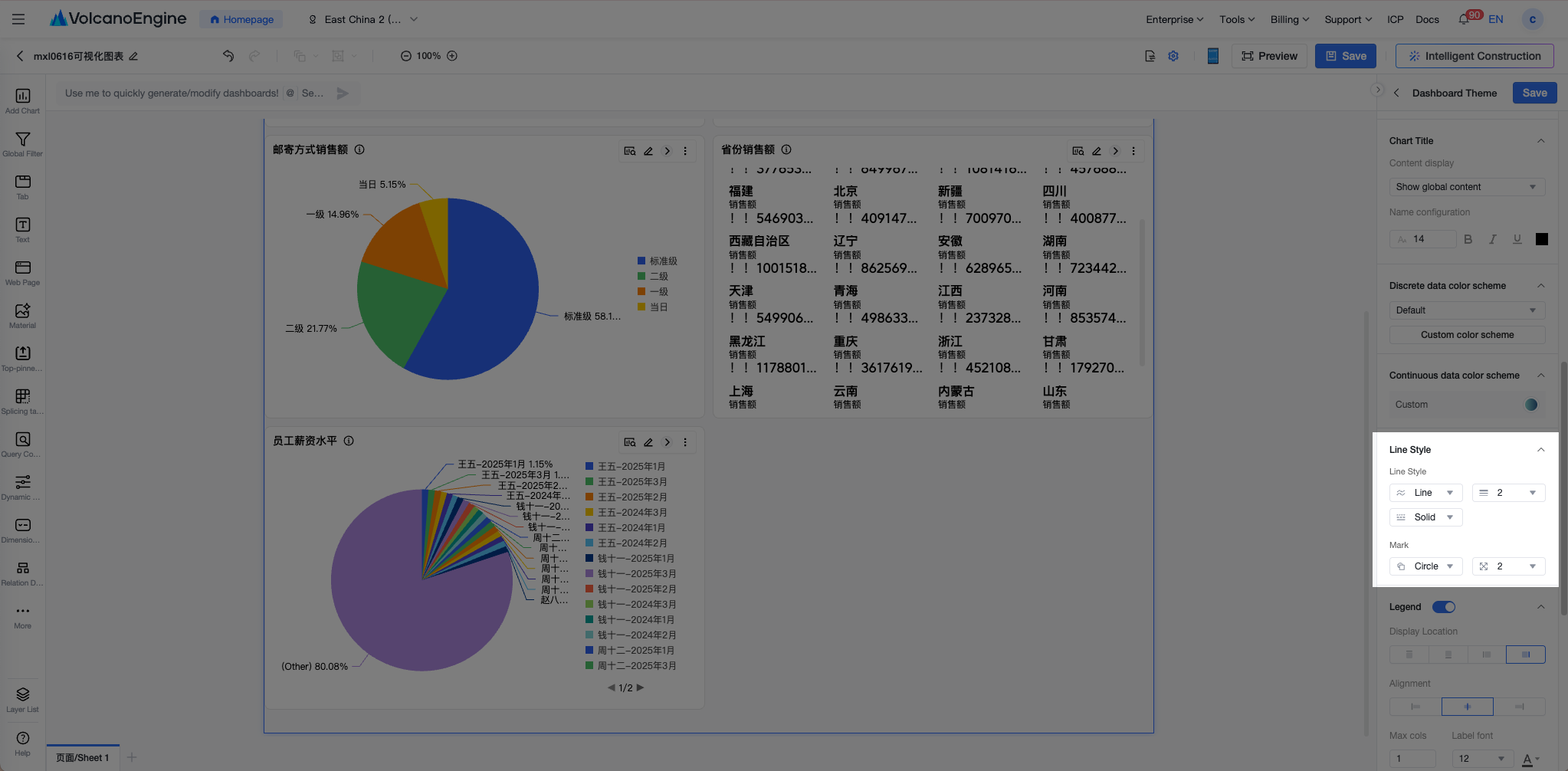Click the Preview button
Screen dimensions: 1568x771
click(x=1269, y=56)
